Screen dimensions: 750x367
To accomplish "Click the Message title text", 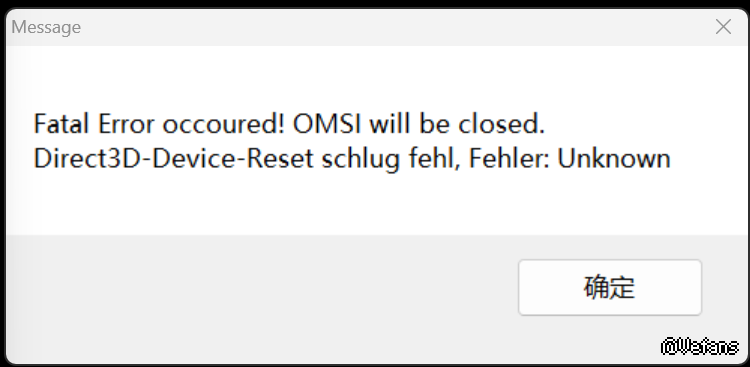I will [46, 27].
